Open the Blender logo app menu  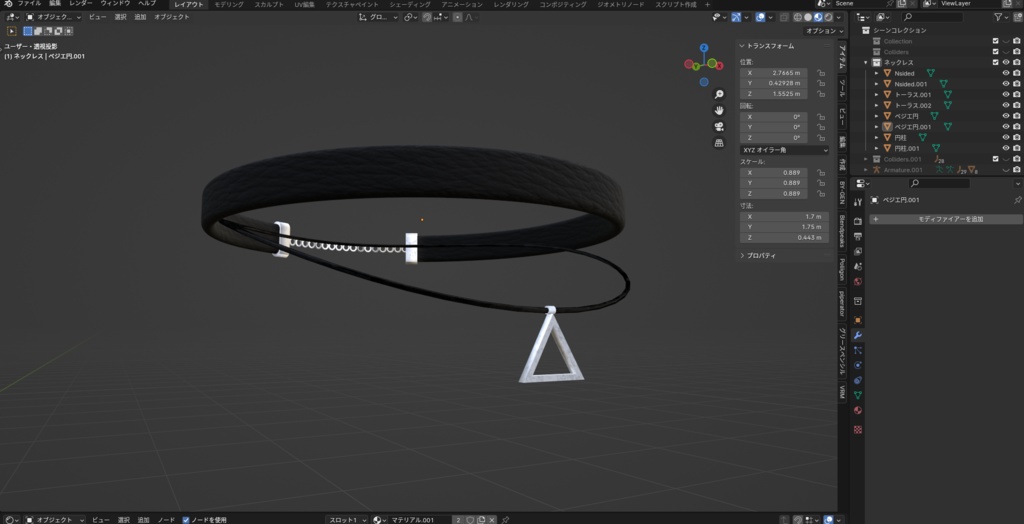(x=8, y=4)
